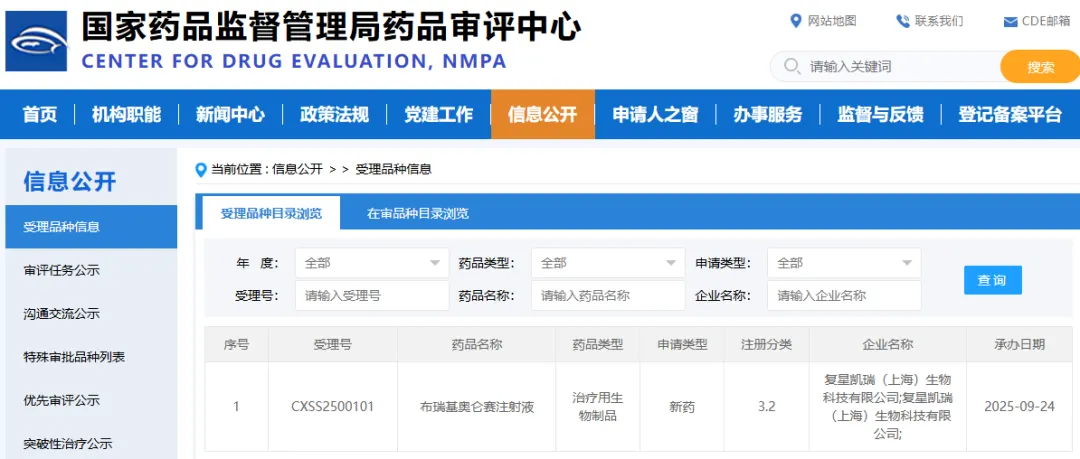The image size is (1080, 459).
Task: Open 审评任务公示 in sidebar
Action: point(62,270)
